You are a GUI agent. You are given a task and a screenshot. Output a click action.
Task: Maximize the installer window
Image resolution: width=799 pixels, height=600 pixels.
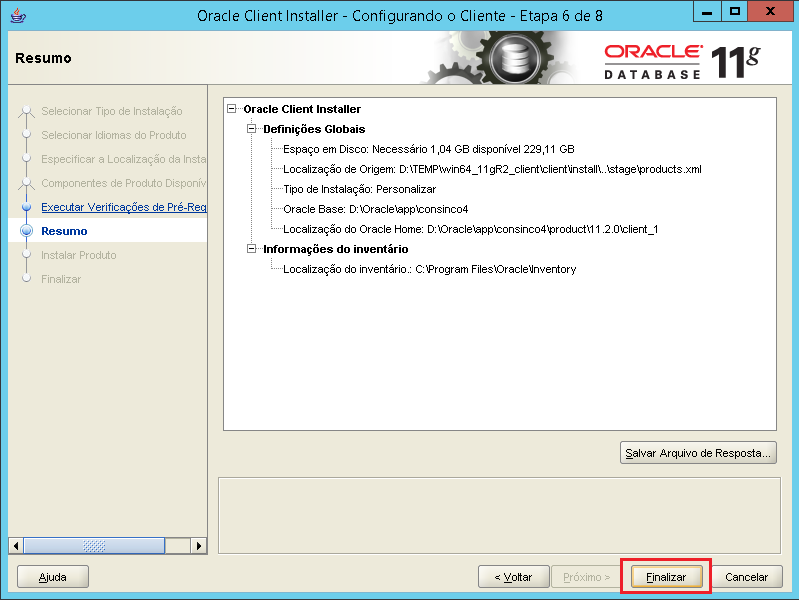click(734, 11)
